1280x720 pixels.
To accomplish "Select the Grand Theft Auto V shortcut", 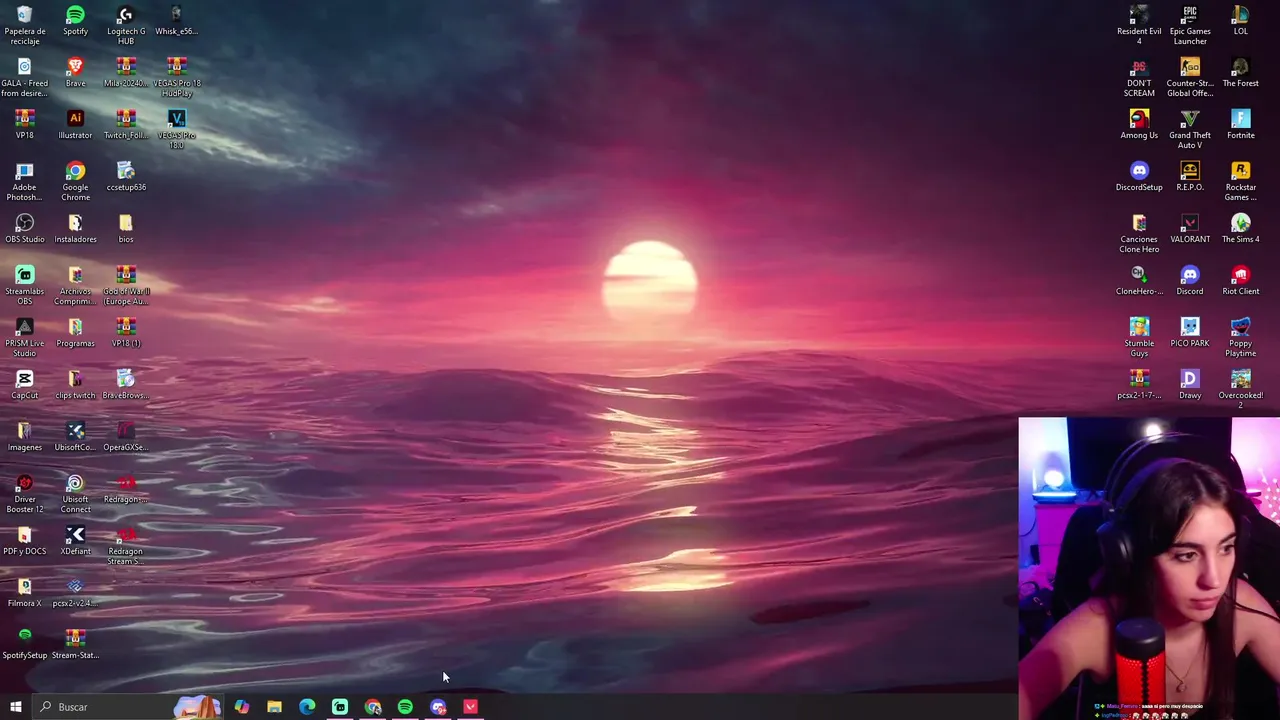I will click(1190, 128).
